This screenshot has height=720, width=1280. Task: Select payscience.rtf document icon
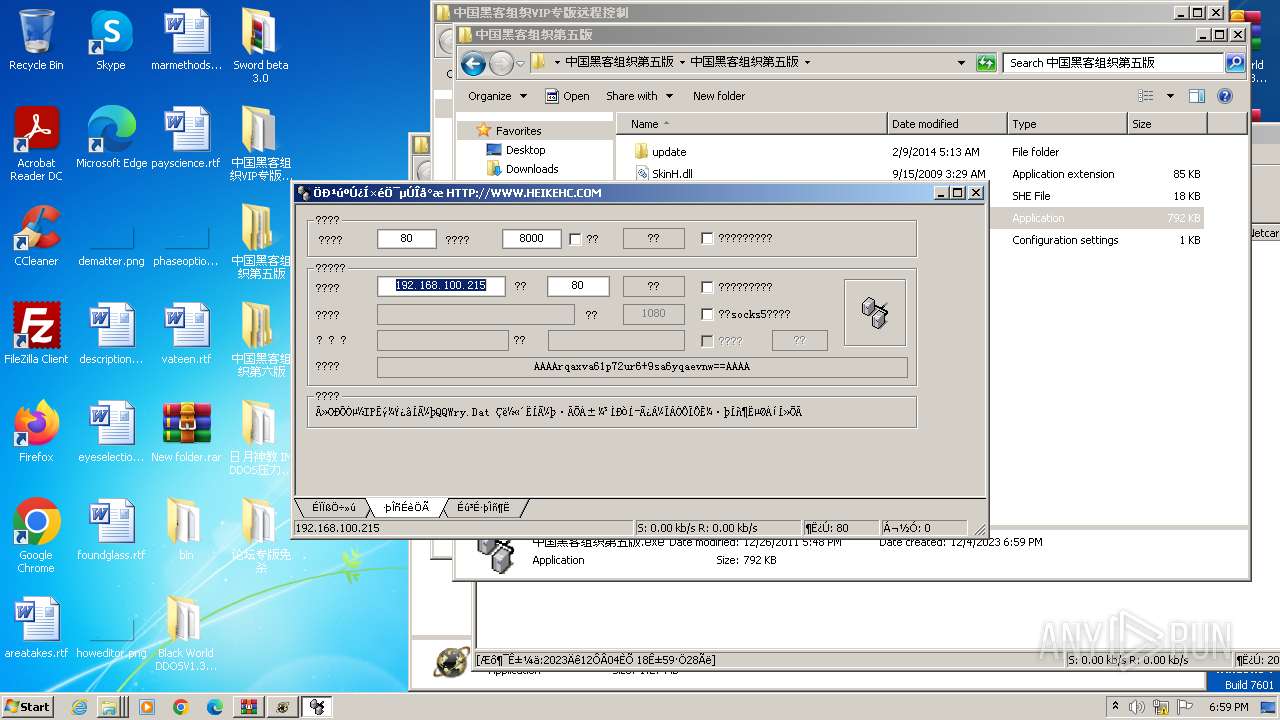(186, 137)
